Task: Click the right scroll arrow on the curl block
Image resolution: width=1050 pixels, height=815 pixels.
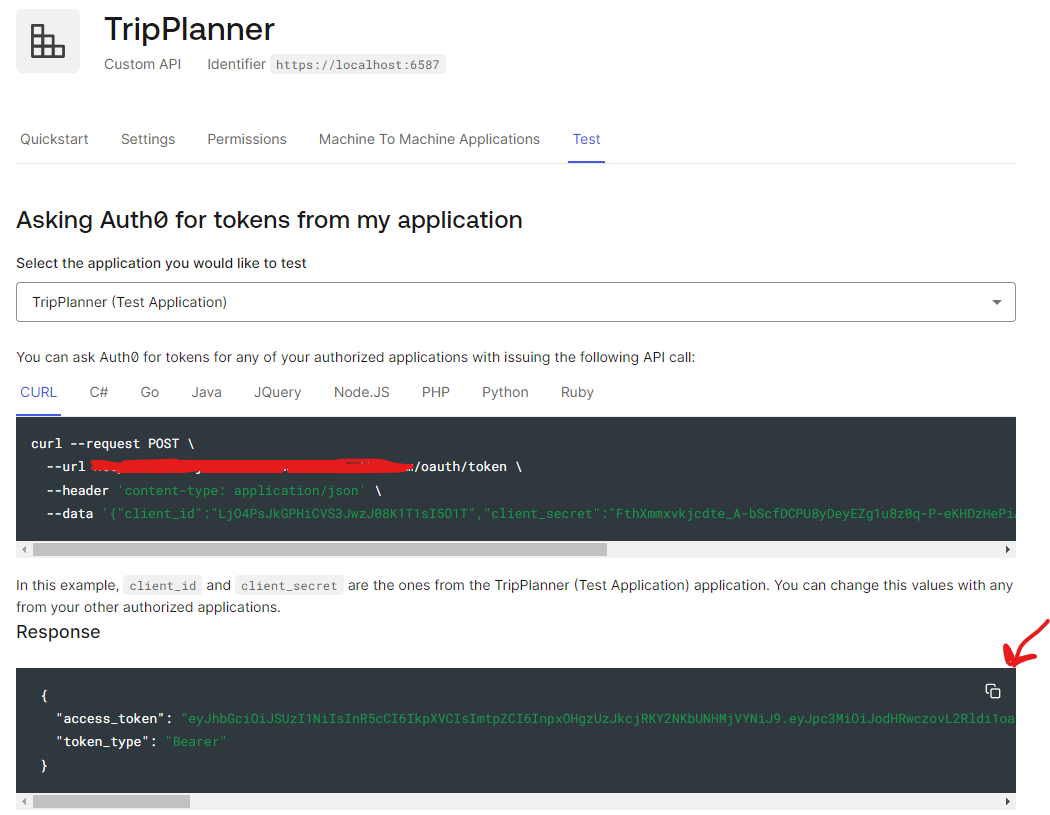Action: point(1009,549)
